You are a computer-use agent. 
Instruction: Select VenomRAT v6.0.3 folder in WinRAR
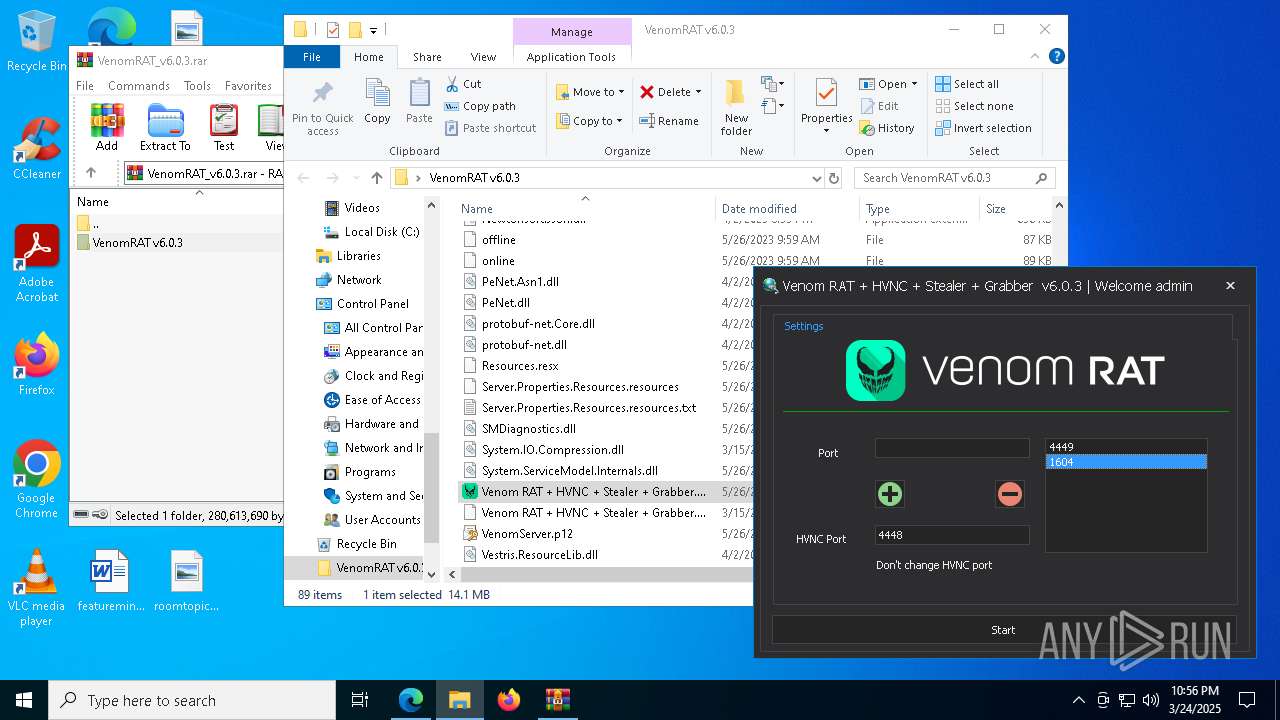(x=137, y=242)
